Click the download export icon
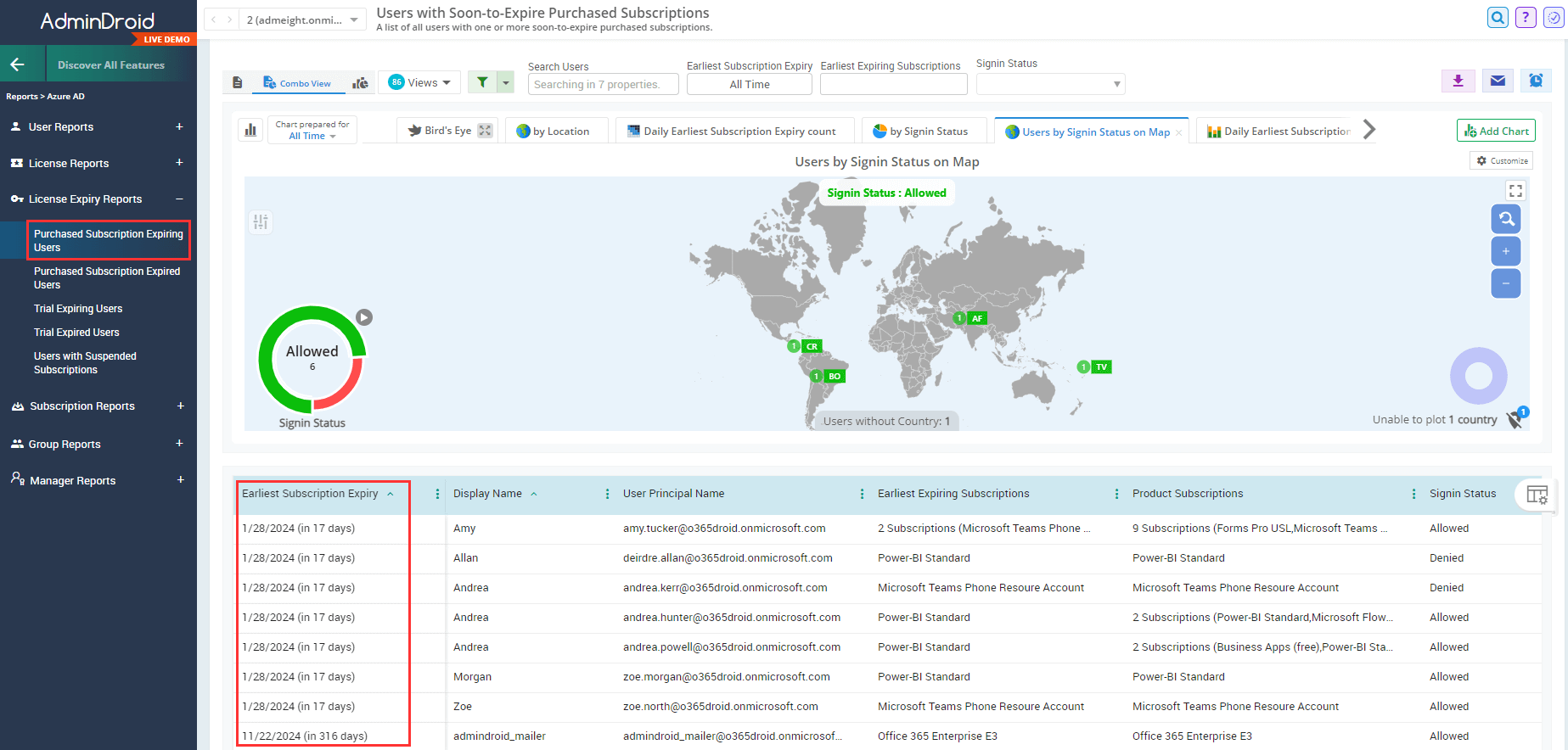The width and height of the screenshot is (1568, 750). coord(1458,81)
